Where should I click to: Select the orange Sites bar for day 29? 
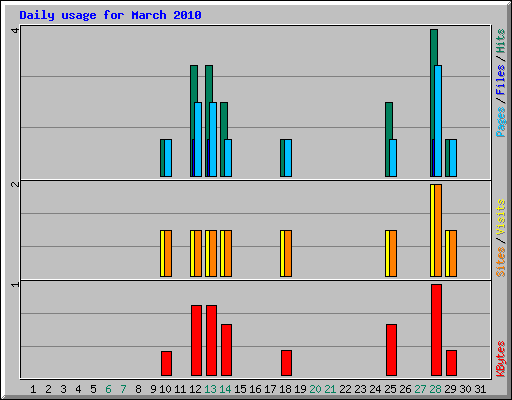(453, 253)
